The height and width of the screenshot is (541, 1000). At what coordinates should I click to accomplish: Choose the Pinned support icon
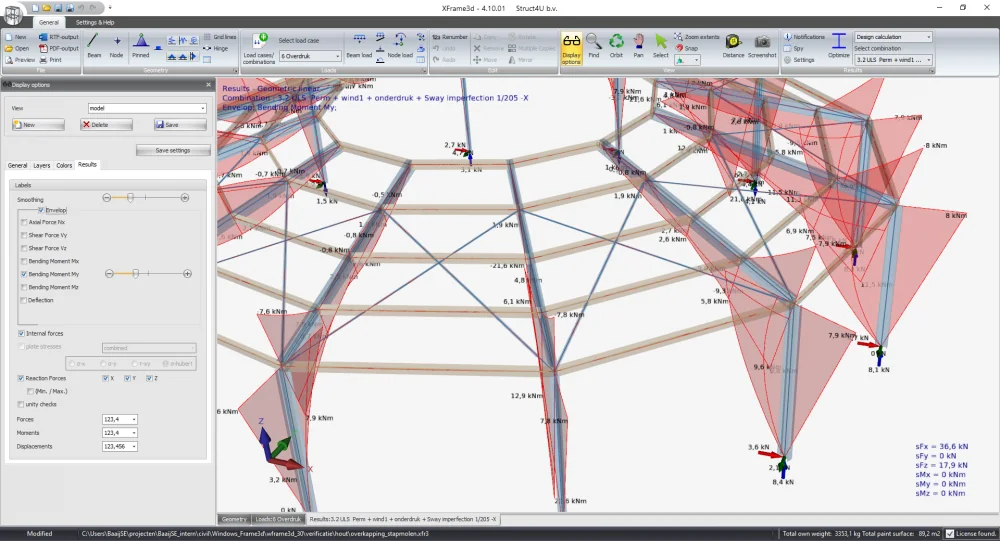click(140, 46)
